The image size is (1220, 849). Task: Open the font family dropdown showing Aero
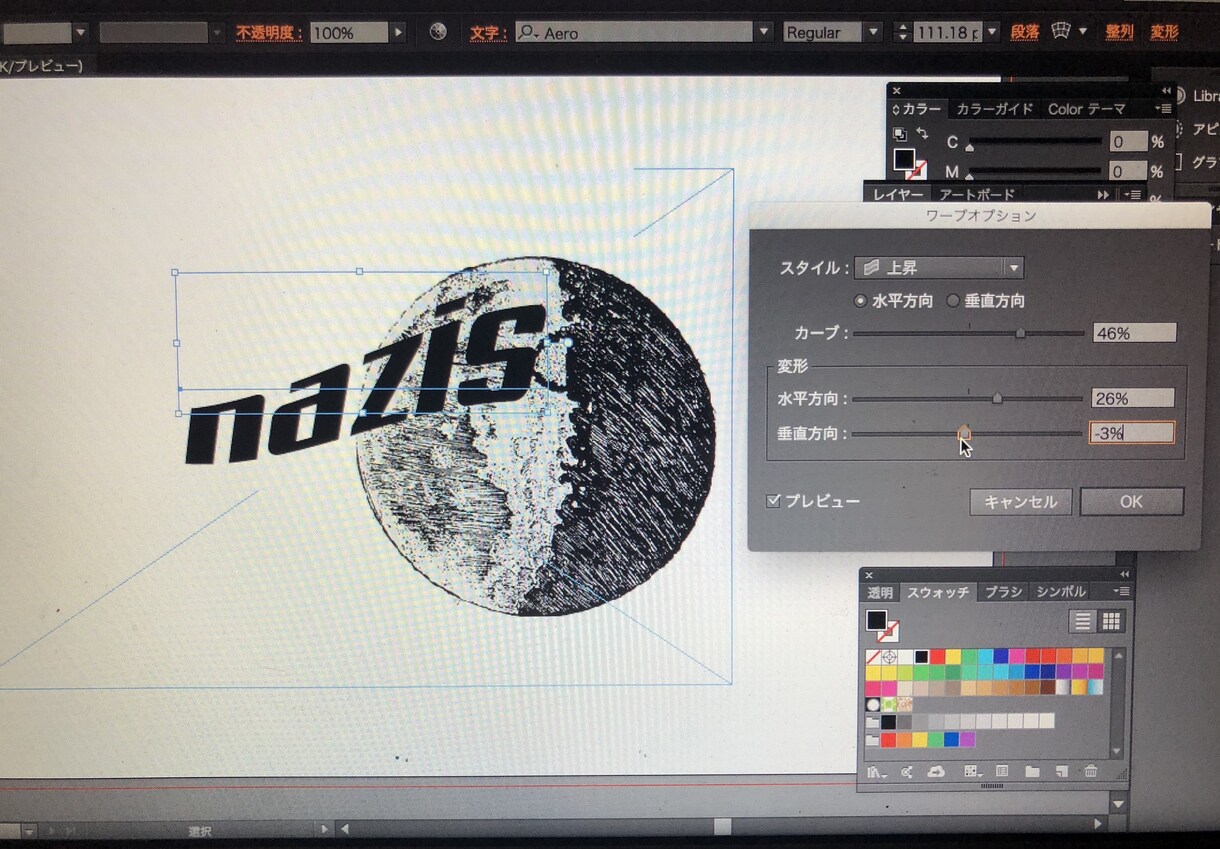coord(764,32)
